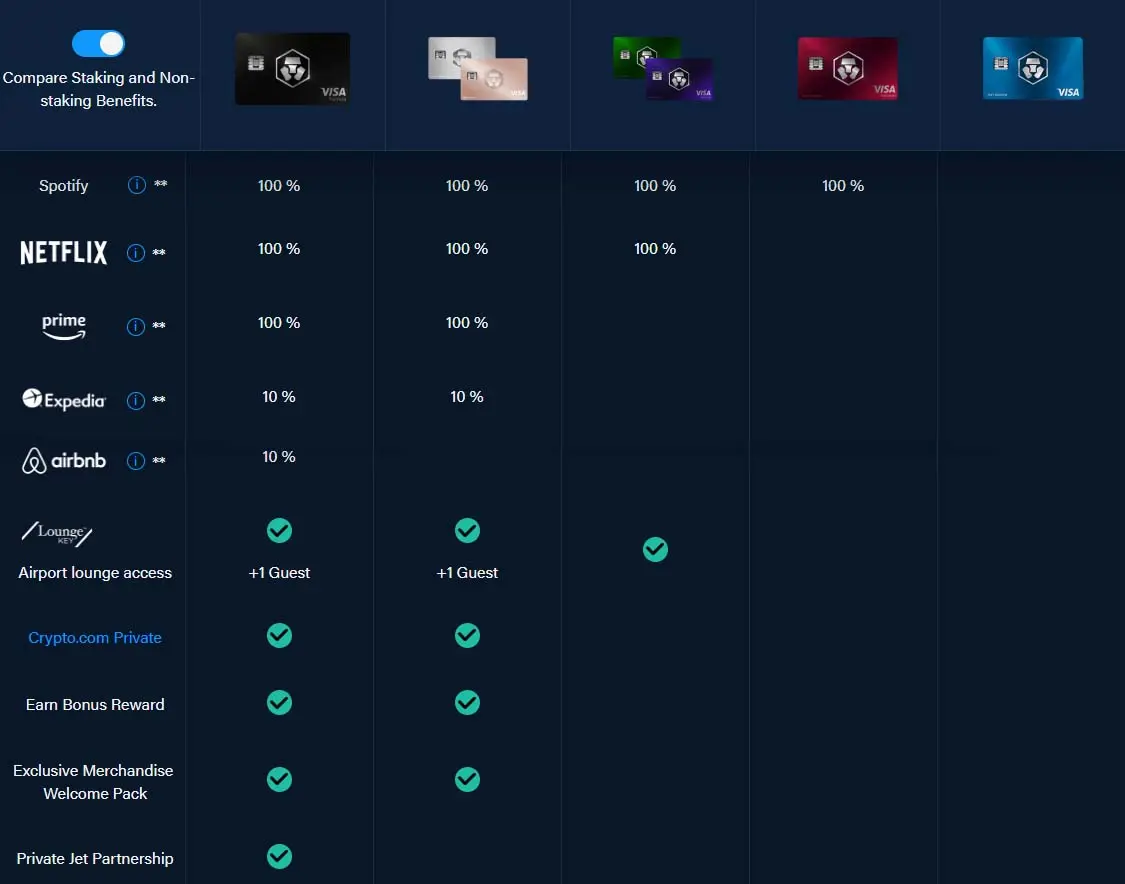Click the Spotify label
The height and width of the screenshot is (884, 1125).
63,186
